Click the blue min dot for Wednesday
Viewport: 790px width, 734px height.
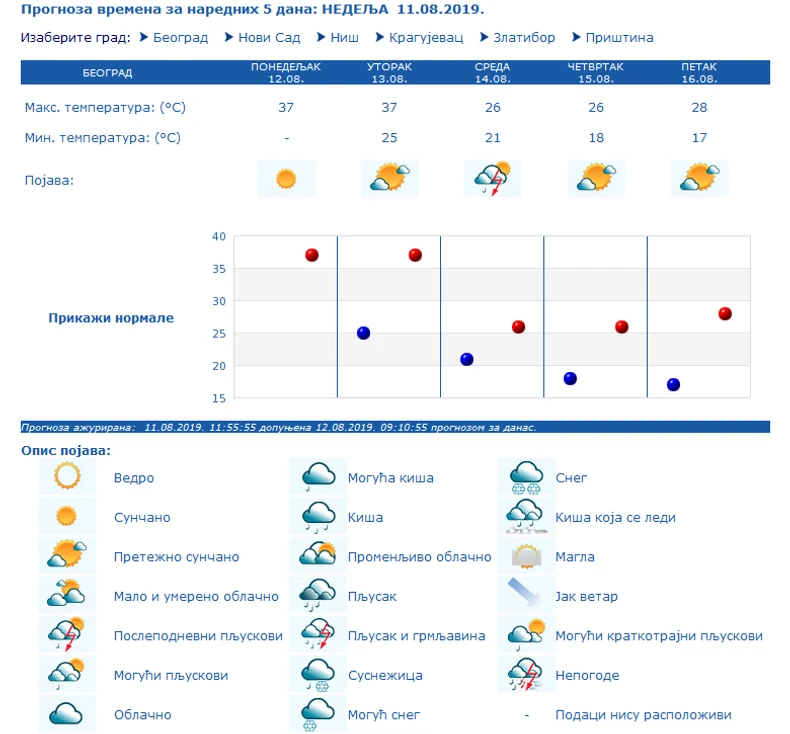(x=467, y=359)
